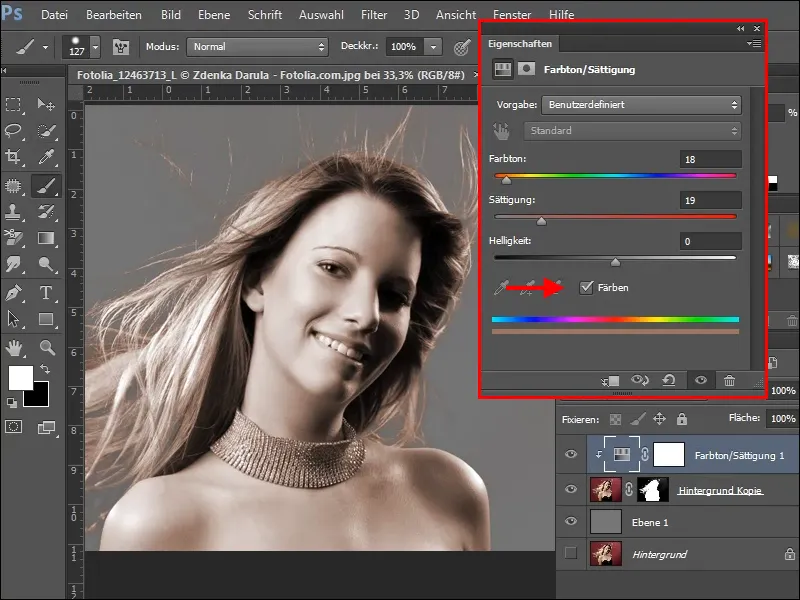Toggle adjustment layer visibility in Eigenschaften panel
This screenshot has width=800, height=600.
[x=701, y=380]
